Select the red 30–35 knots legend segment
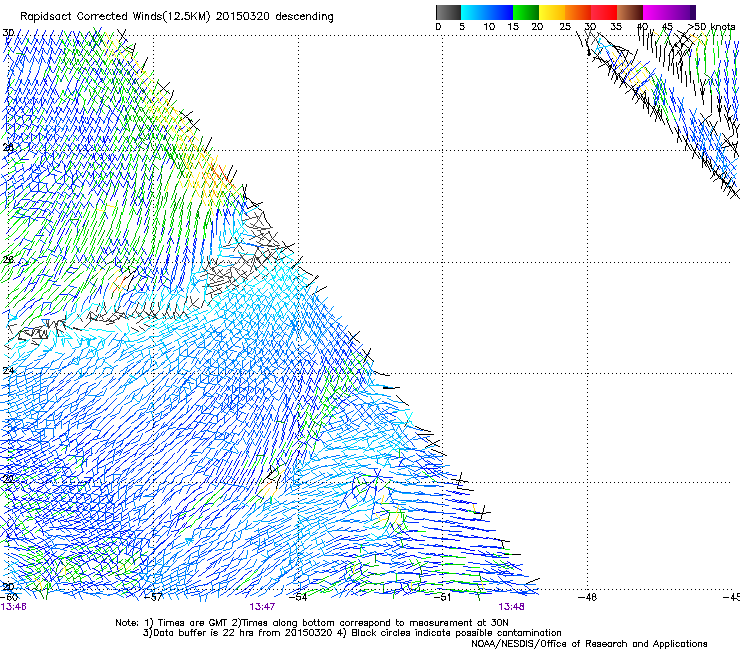Image resolution: width=740 pixels, height=650 pixels. [604, 12]
